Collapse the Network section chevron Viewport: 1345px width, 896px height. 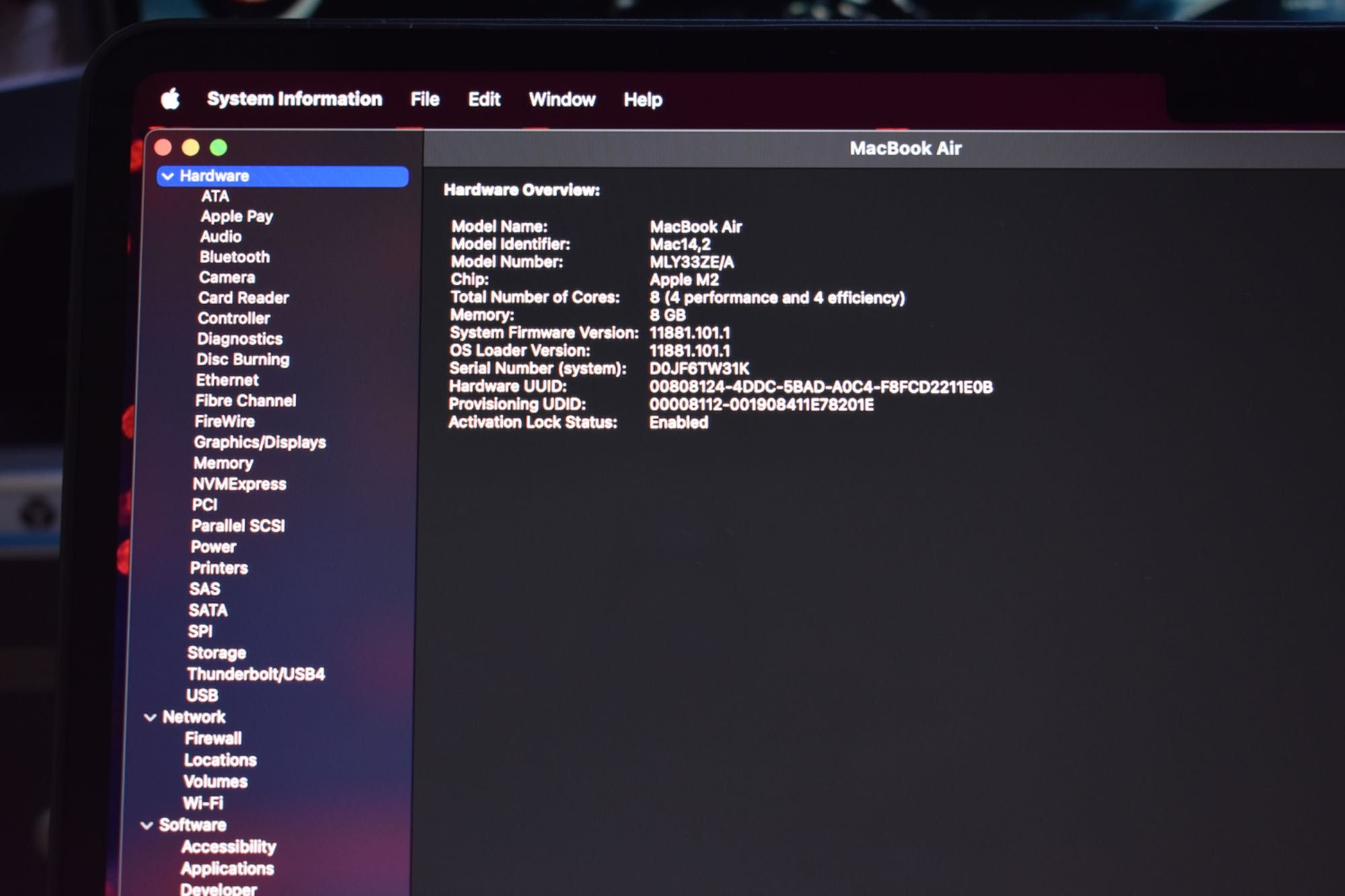click(x=151, y=717)
